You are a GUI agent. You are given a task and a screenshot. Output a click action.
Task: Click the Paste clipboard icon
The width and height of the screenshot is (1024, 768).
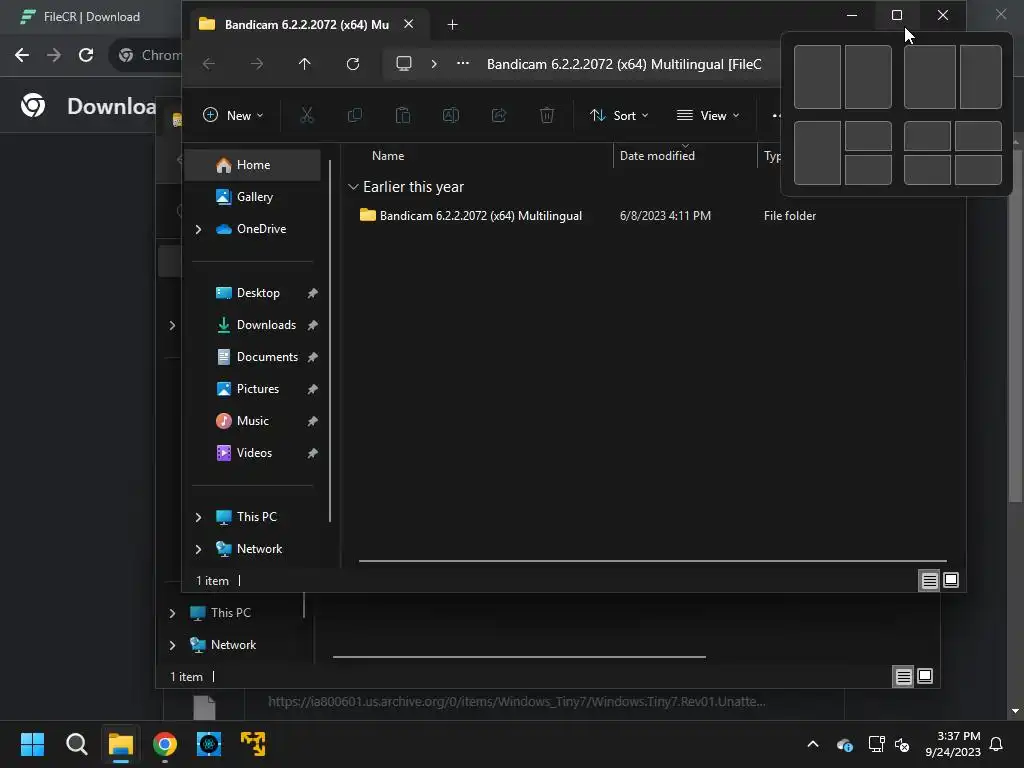(x=403, y=116)
